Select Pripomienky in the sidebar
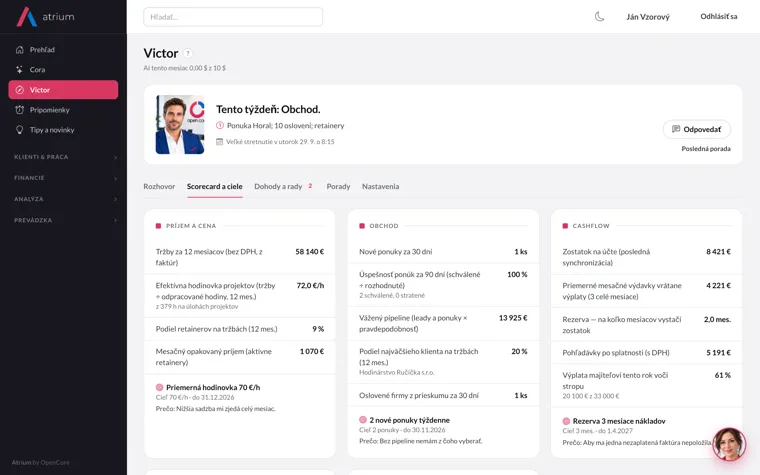760x475 pixels. (63, 110)
